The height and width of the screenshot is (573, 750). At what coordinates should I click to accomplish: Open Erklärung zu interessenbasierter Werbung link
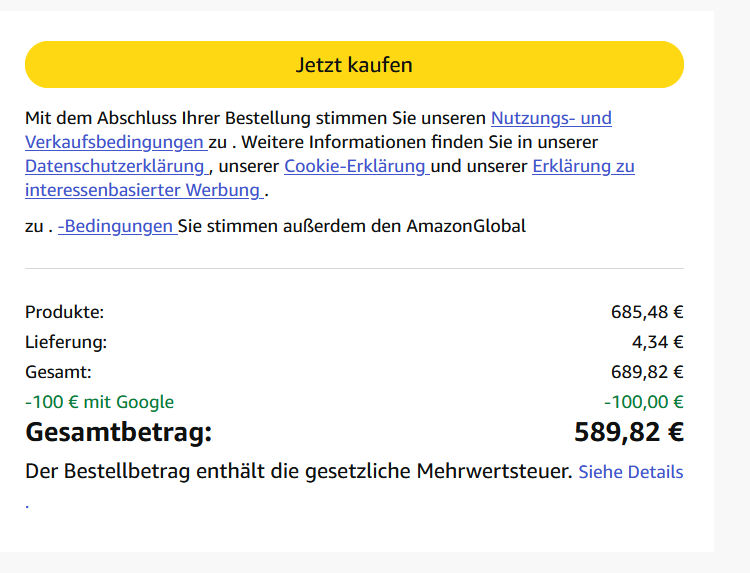pyautogui.click(x=582, y=166)
